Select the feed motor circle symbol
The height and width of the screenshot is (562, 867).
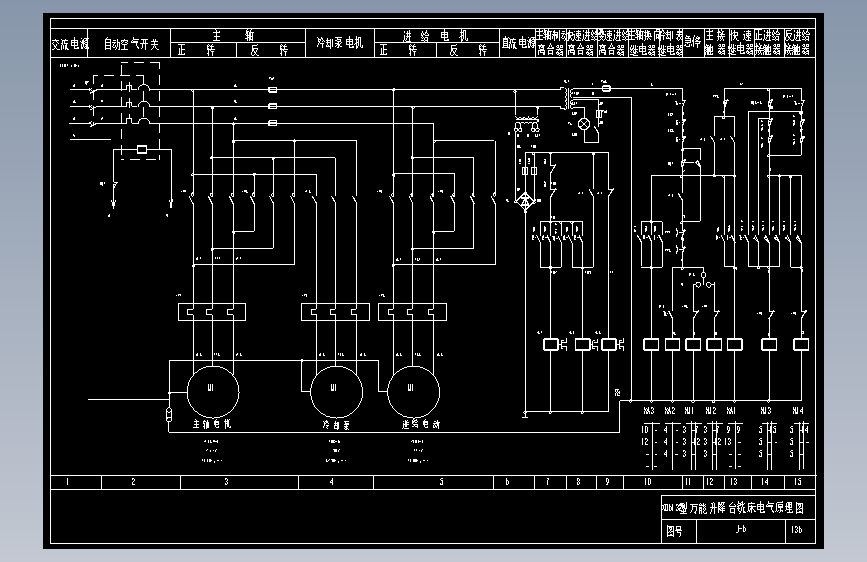click(414, 392)
